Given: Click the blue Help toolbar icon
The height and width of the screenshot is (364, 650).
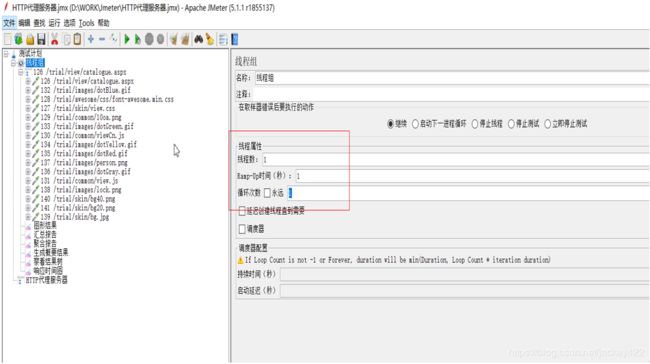Looking at the screenshot, I should tap(234, 39).
